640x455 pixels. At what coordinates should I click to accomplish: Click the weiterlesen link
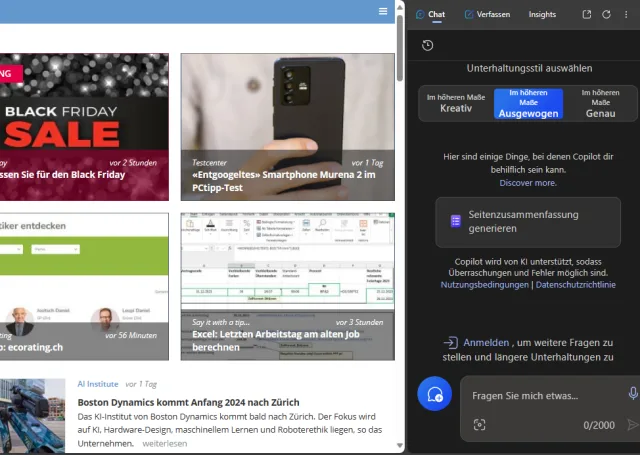tap(164, 444)
